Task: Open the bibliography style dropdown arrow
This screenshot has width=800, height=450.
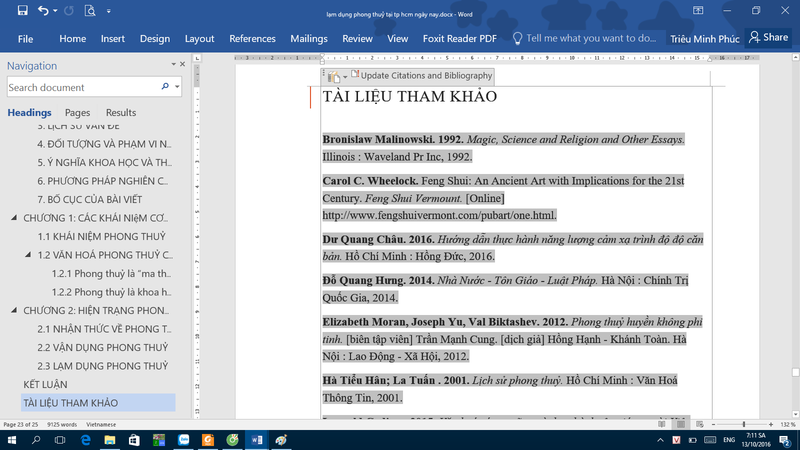Action: click(x=345, y=76)
